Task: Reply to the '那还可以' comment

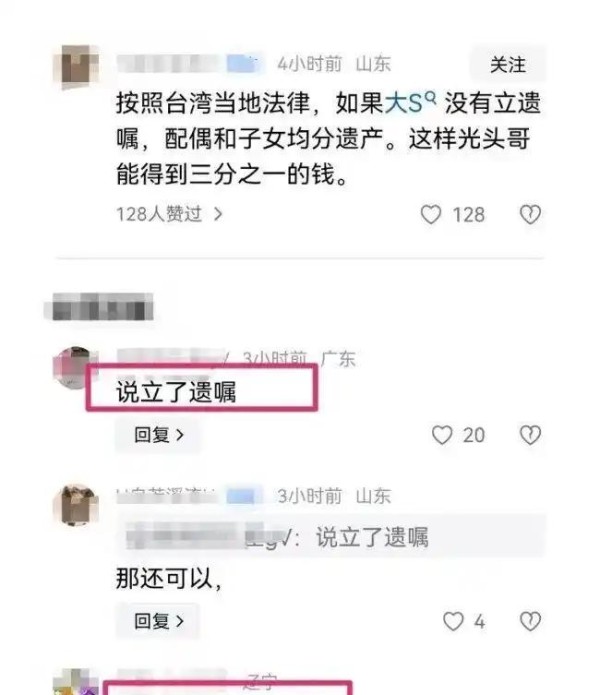Action: [158, 621]
